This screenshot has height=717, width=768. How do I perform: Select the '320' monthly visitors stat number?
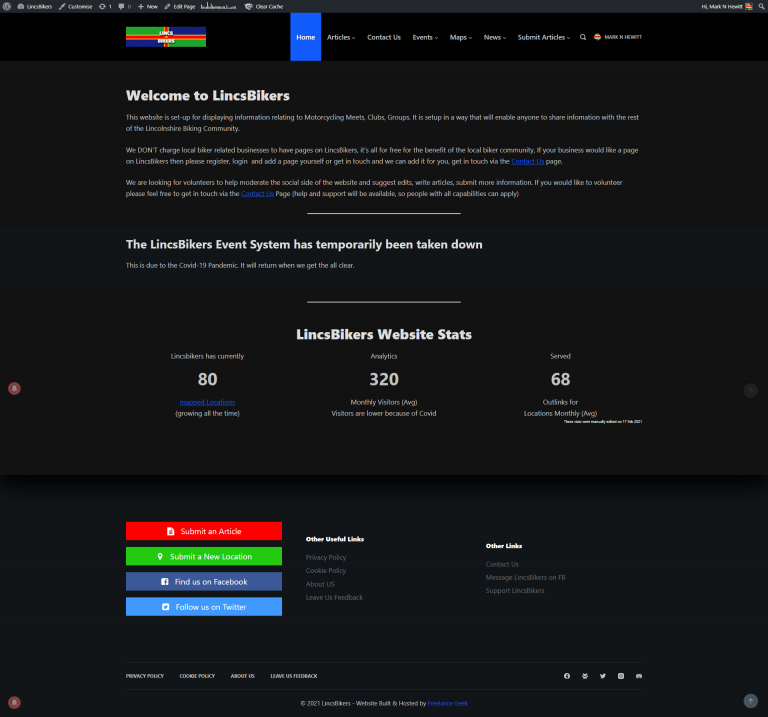pos(384,379)
